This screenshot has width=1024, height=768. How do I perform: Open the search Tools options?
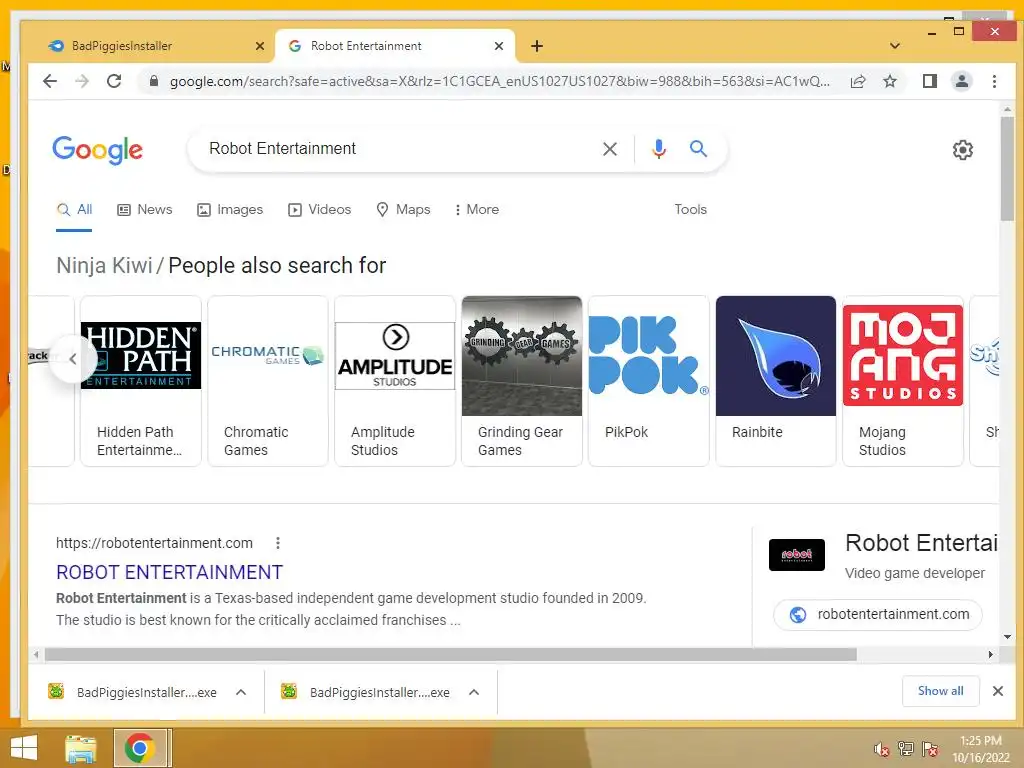point(690,210)
